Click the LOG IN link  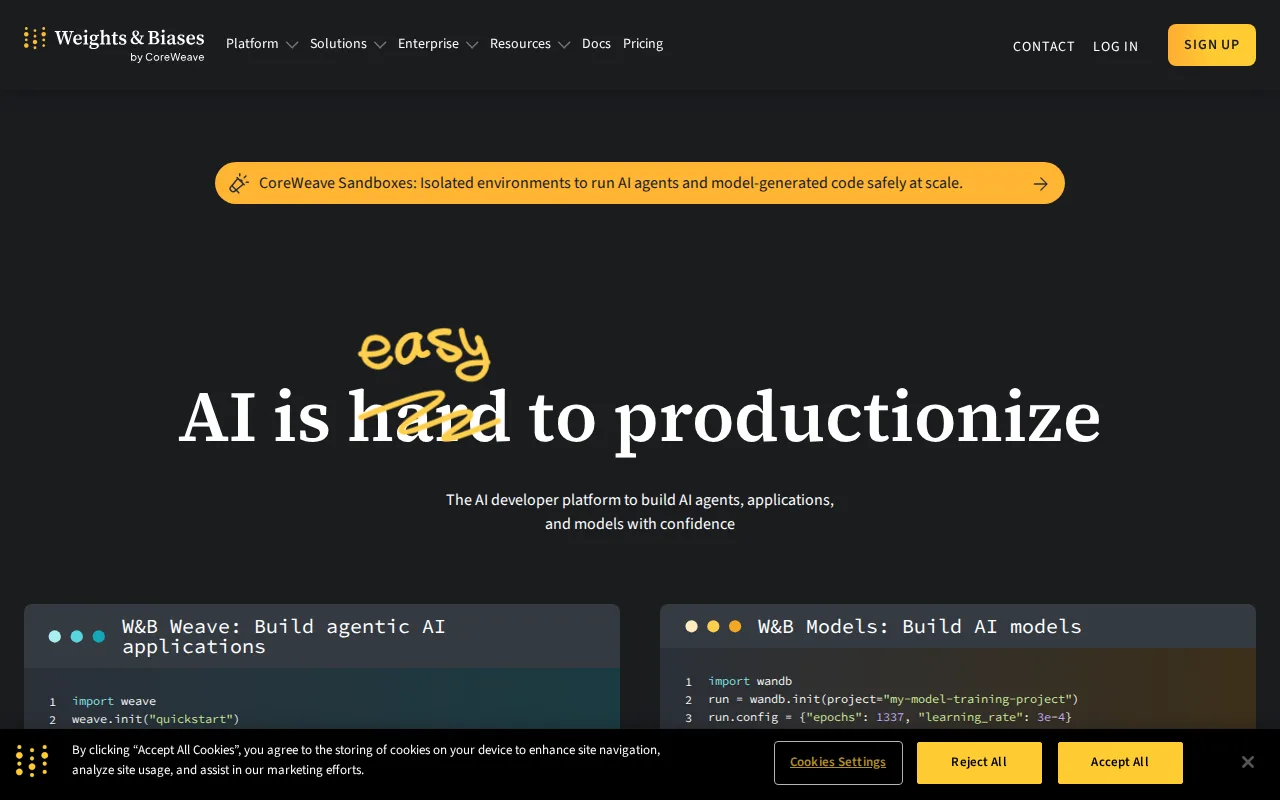click(1115, 46)
